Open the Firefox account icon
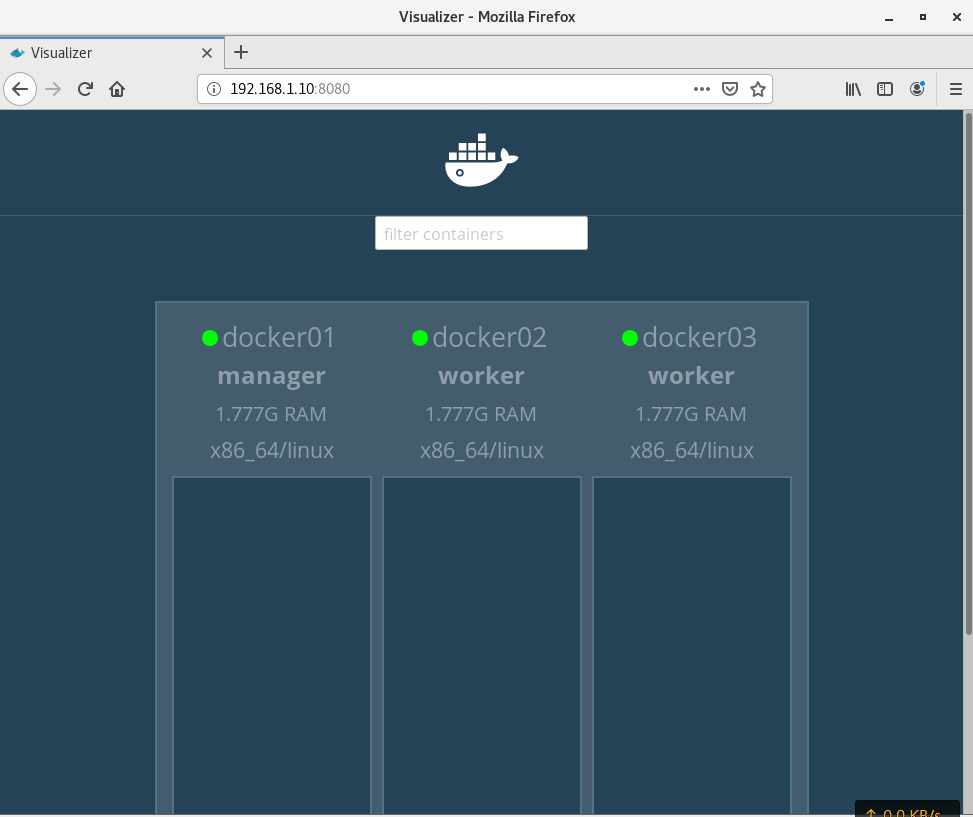The height and width of the screenshot is (817, 973). [x=917, y=89]
